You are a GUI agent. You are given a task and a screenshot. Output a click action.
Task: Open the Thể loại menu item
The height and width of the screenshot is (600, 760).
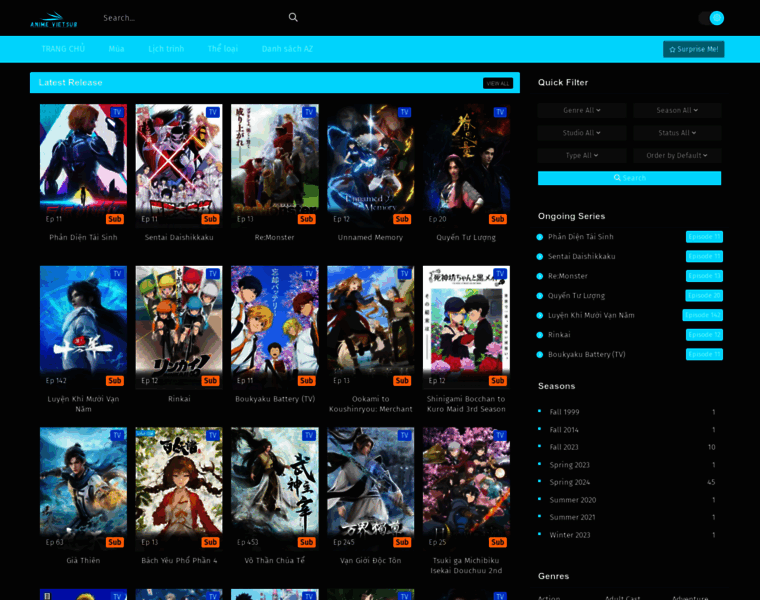coord(222,49)
